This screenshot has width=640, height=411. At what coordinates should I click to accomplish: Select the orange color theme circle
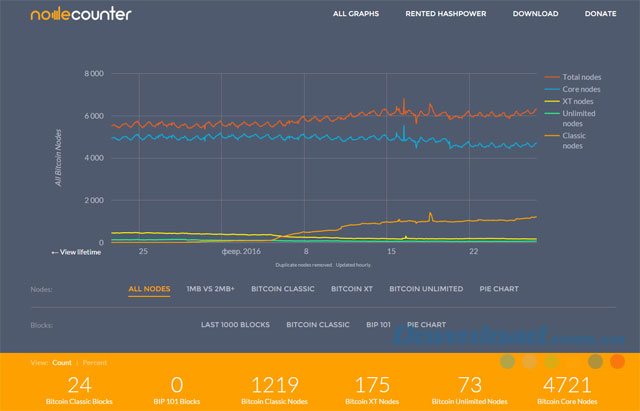point(617,362)
